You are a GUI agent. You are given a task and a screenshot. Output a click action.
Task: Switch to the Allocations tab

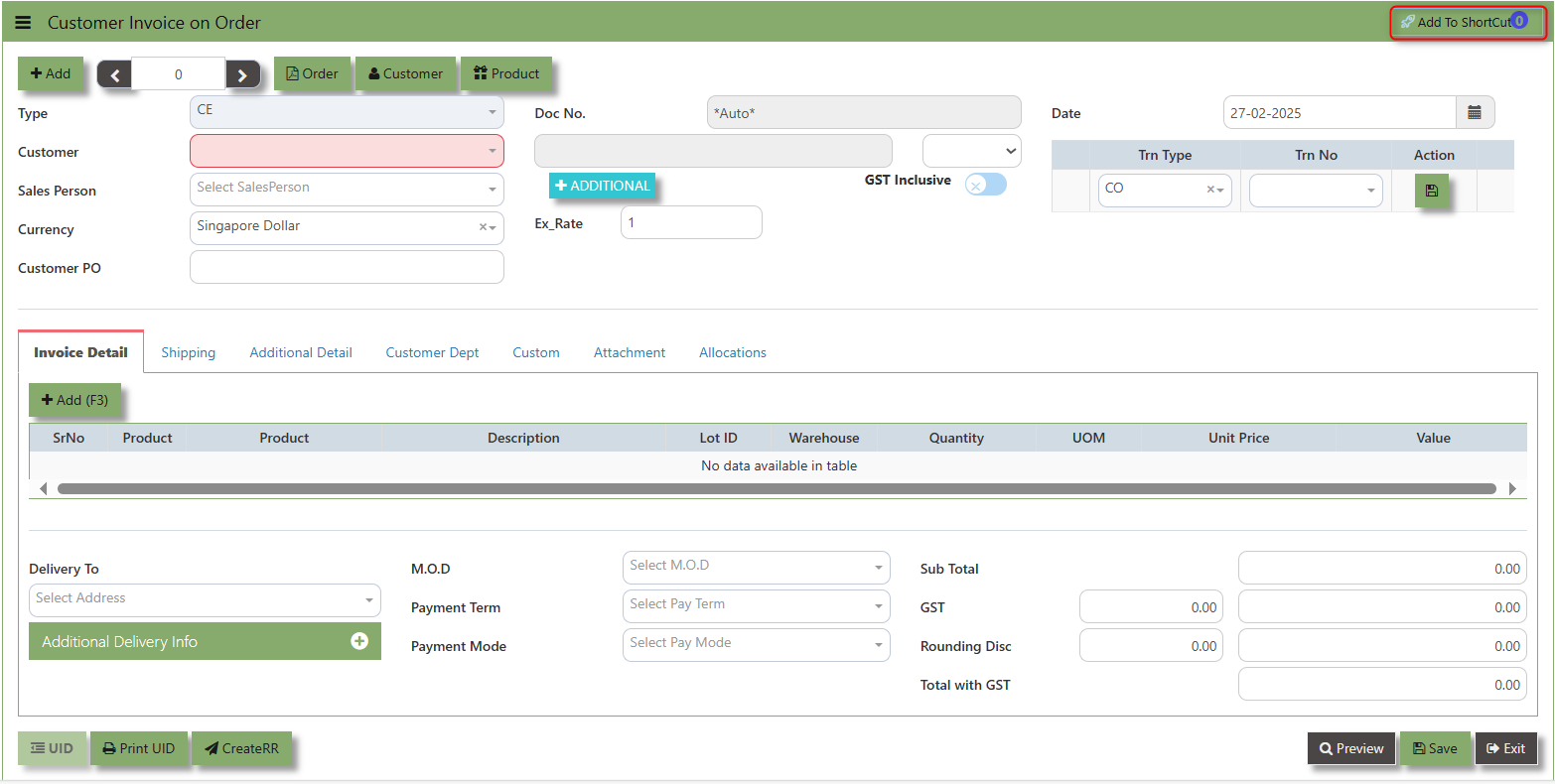pos(733,352)
